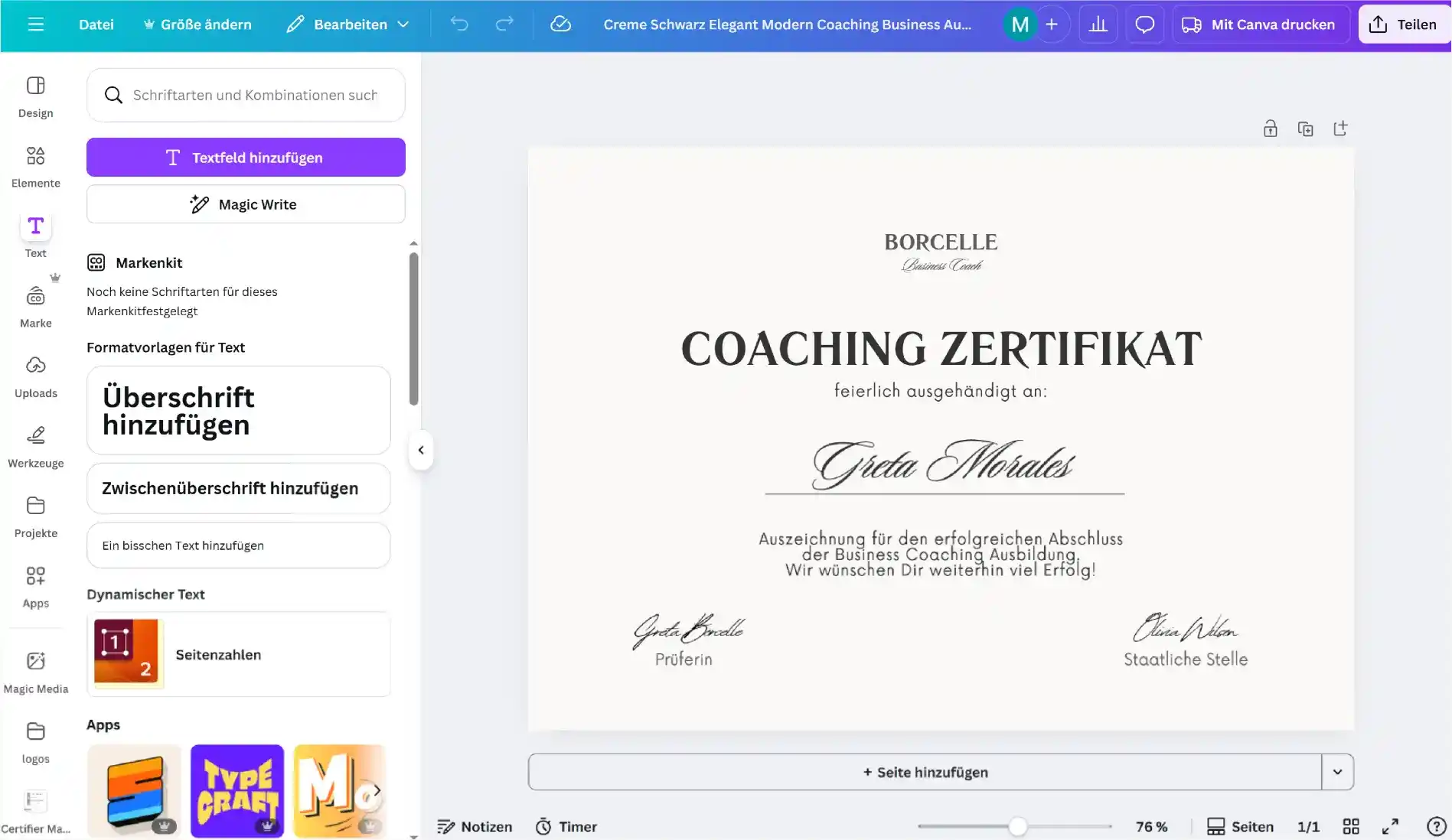Open the Werkzeuge sidebar tab
Viewport: 1452px width, 840px height.
[x=36, y=447]
